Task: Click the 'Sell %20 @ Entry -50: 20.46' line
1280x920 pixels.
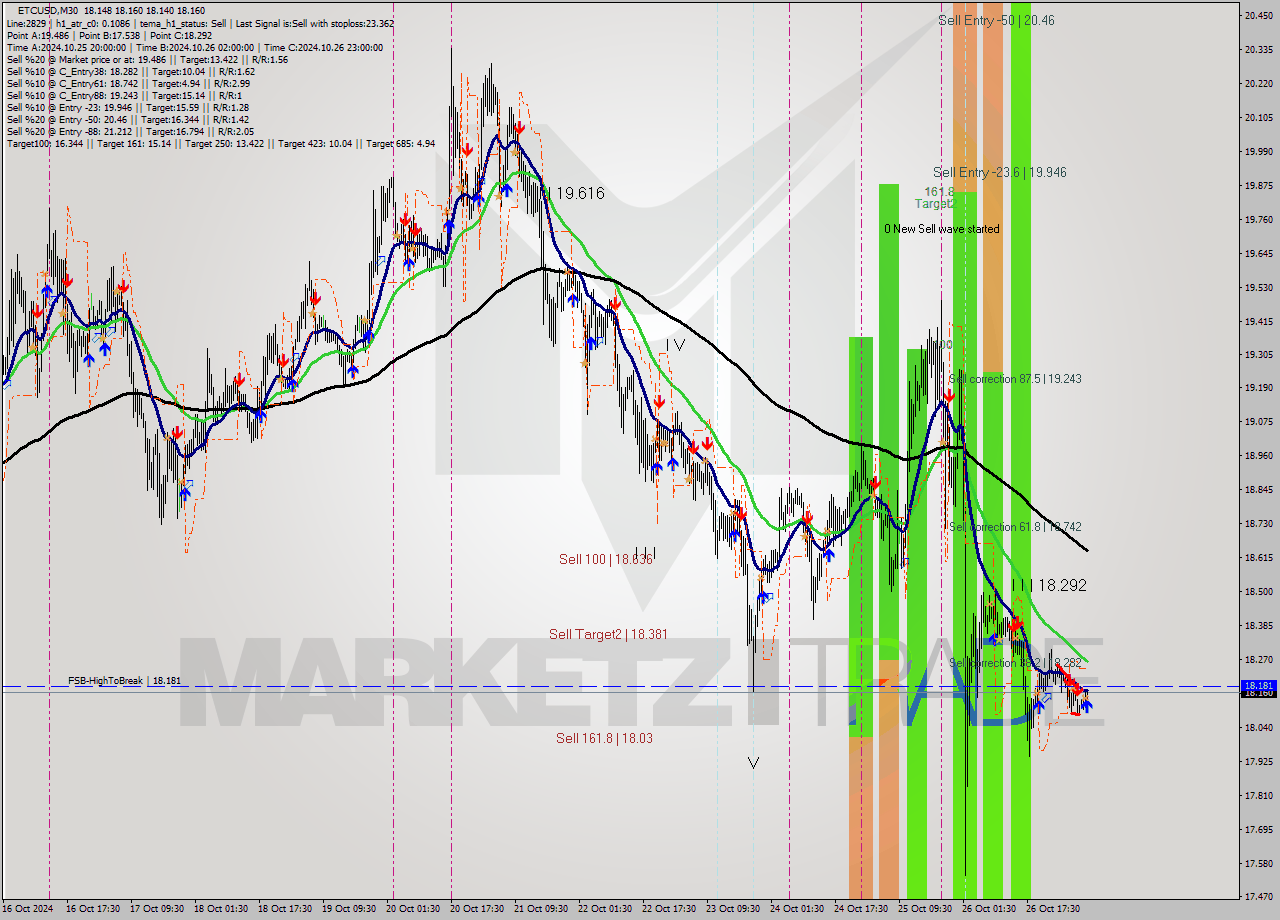Action: (129, 119)
